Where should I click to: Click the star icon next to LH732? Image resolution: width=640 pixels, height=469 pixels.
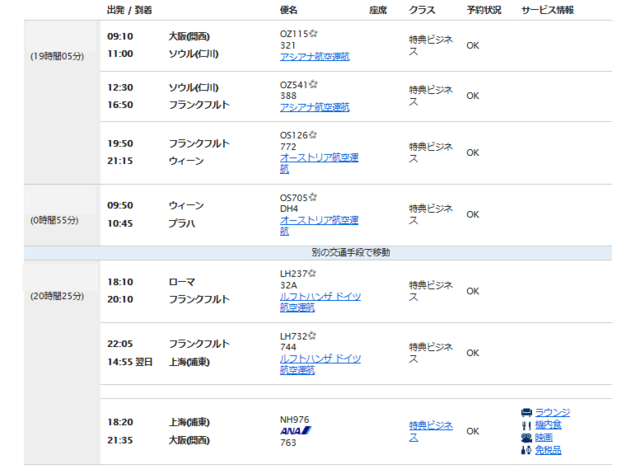[312, 336]
